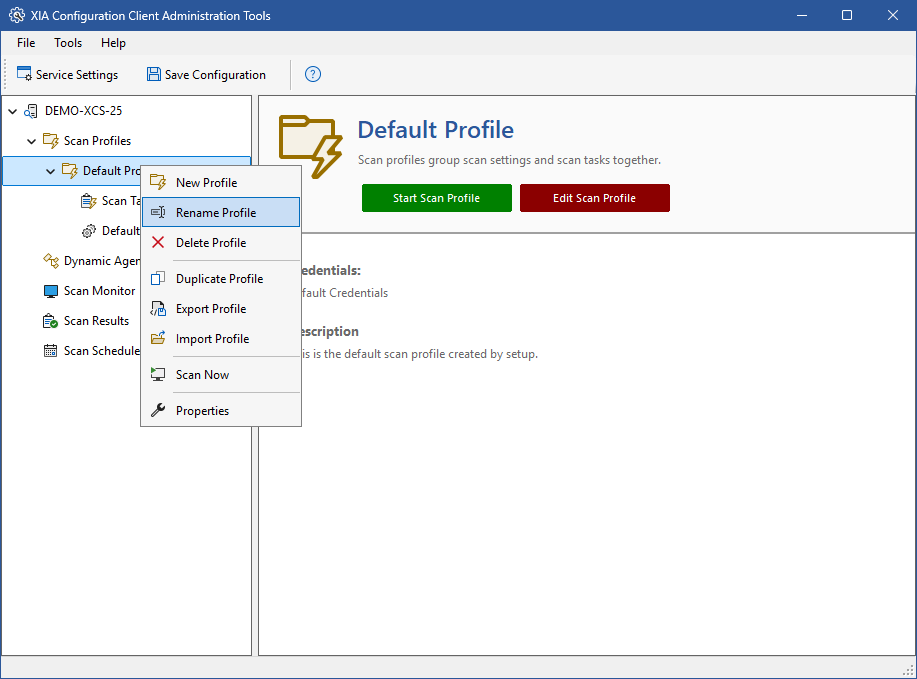Image resolution: width=917 pixels, height=679 pixels.
Task: Click the Dynamic Agents icon in the tree
Action: [51, 261]
